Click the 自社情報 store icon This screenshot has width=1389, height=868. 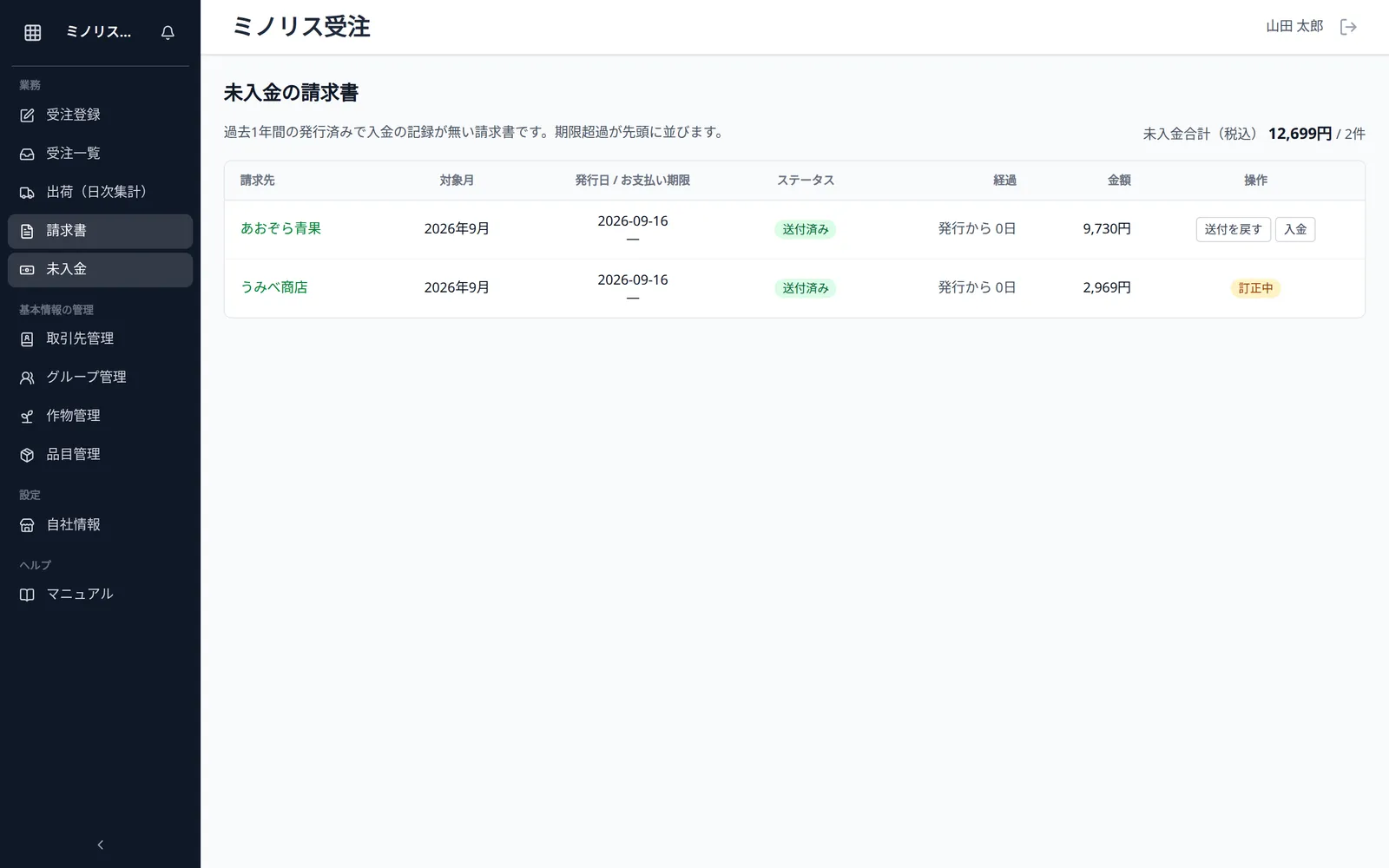(27, 525)
